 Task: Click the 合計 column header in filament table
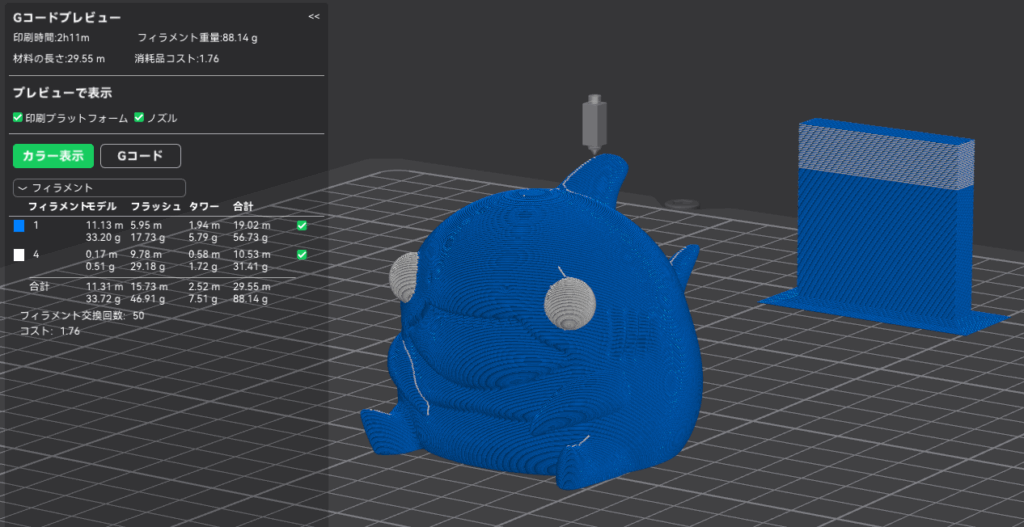(244, 206)
